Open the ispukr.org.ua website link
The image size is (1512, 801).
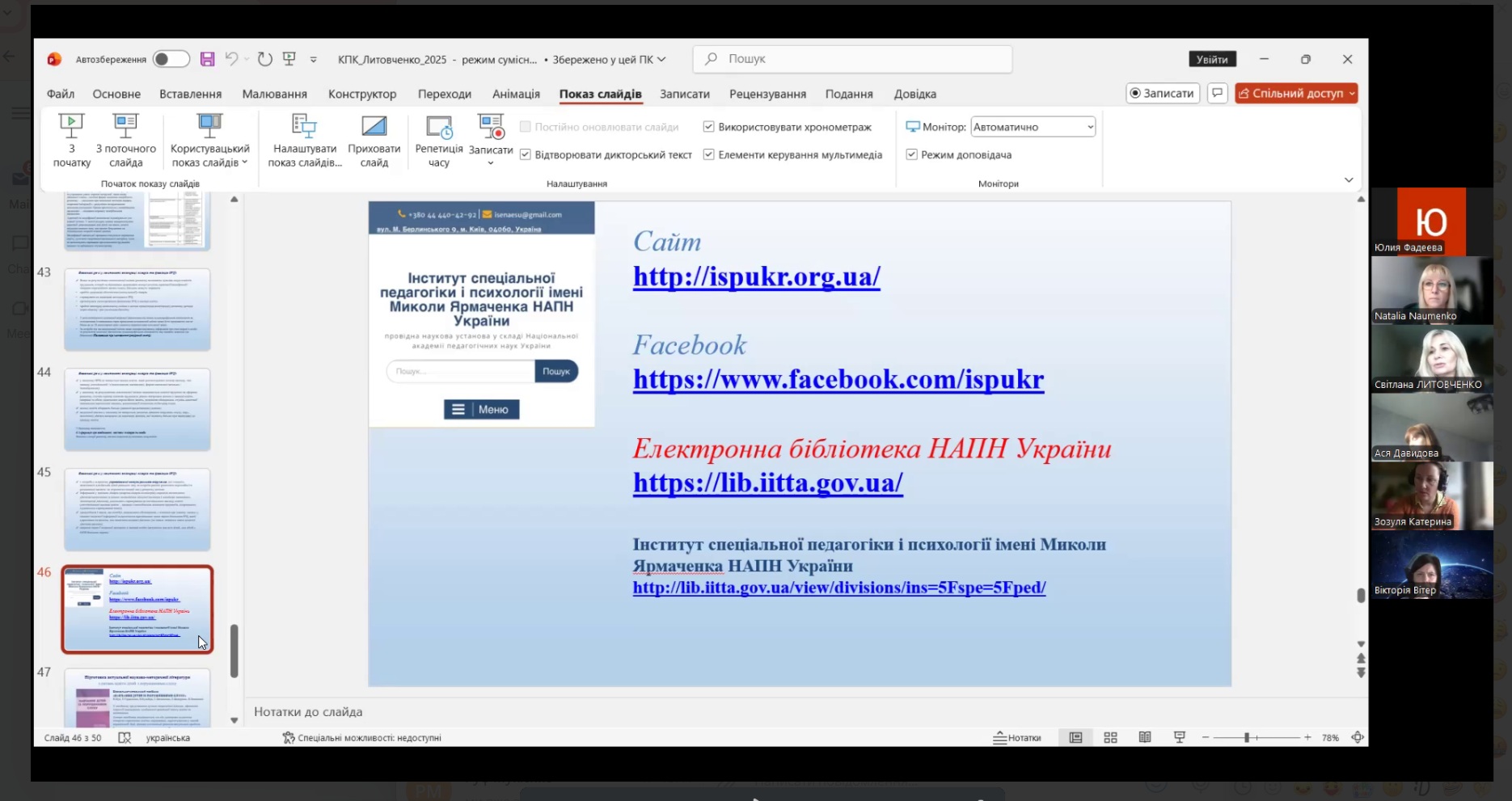tap(756, 276)
